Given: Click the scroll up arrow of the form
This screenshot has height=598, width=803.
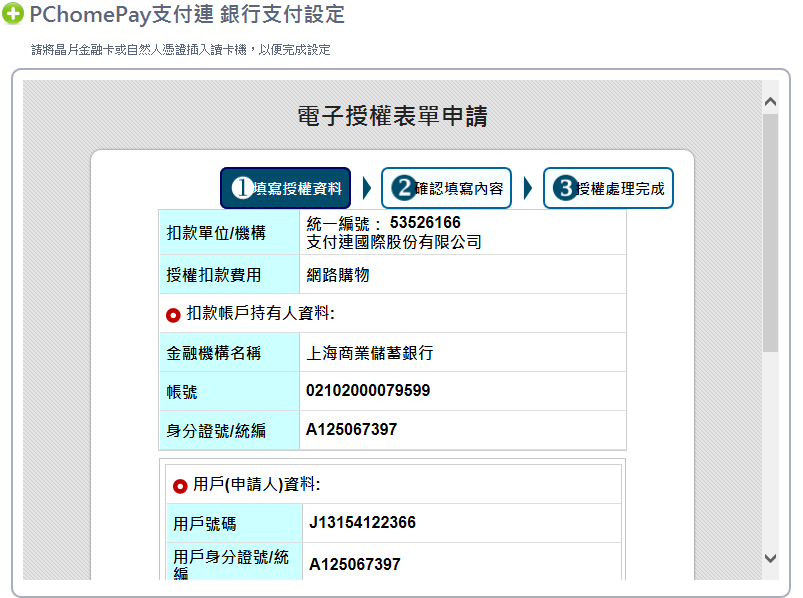Looking at the screenshot, I should pyautogui.click(x=770, y=102).
